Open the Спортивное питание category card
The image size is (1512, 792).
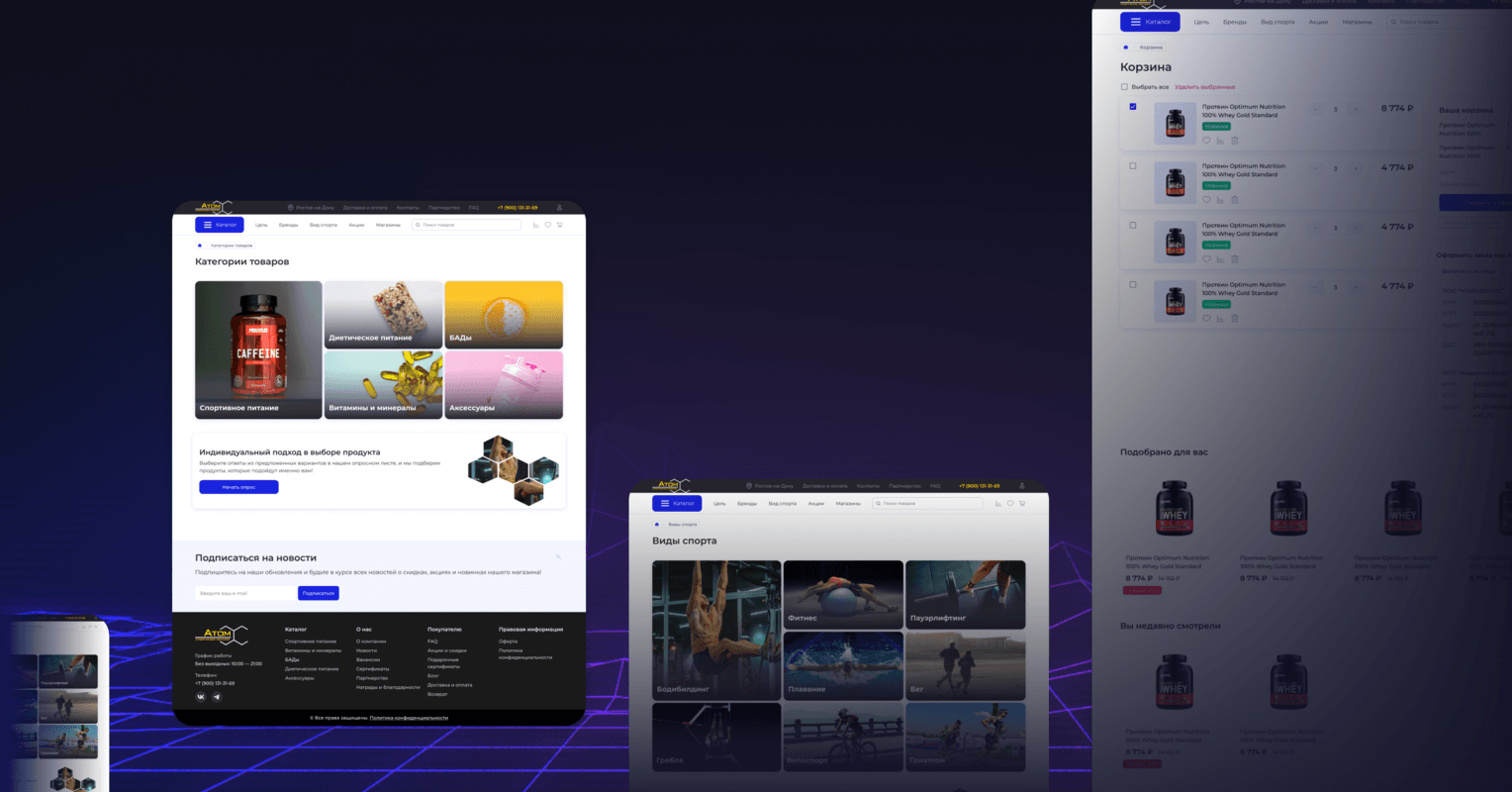tap(258, 349)
